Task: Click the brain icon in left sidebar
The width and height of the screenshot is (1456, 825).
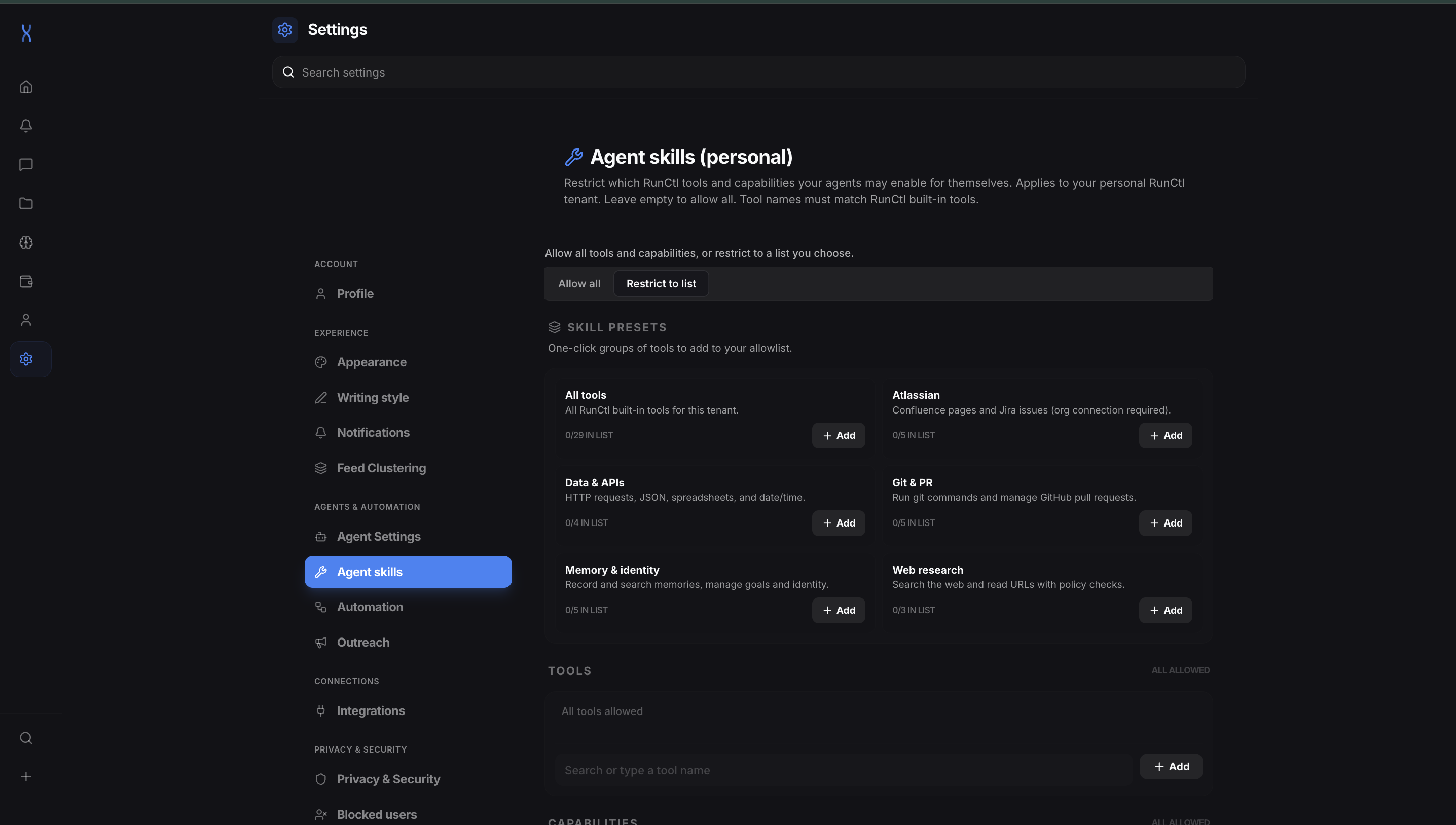Action: tap(26, 243)
